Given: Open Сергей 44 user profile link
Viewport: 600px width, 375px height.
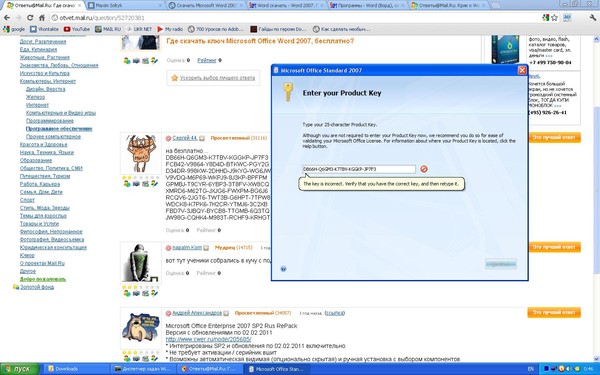Looking at the screenshot, I should point(184,138).
